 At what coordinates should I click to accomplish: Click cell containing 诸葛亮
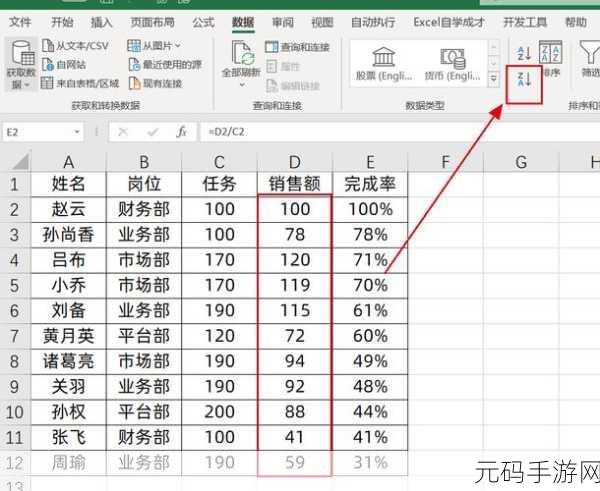[68, 361]
